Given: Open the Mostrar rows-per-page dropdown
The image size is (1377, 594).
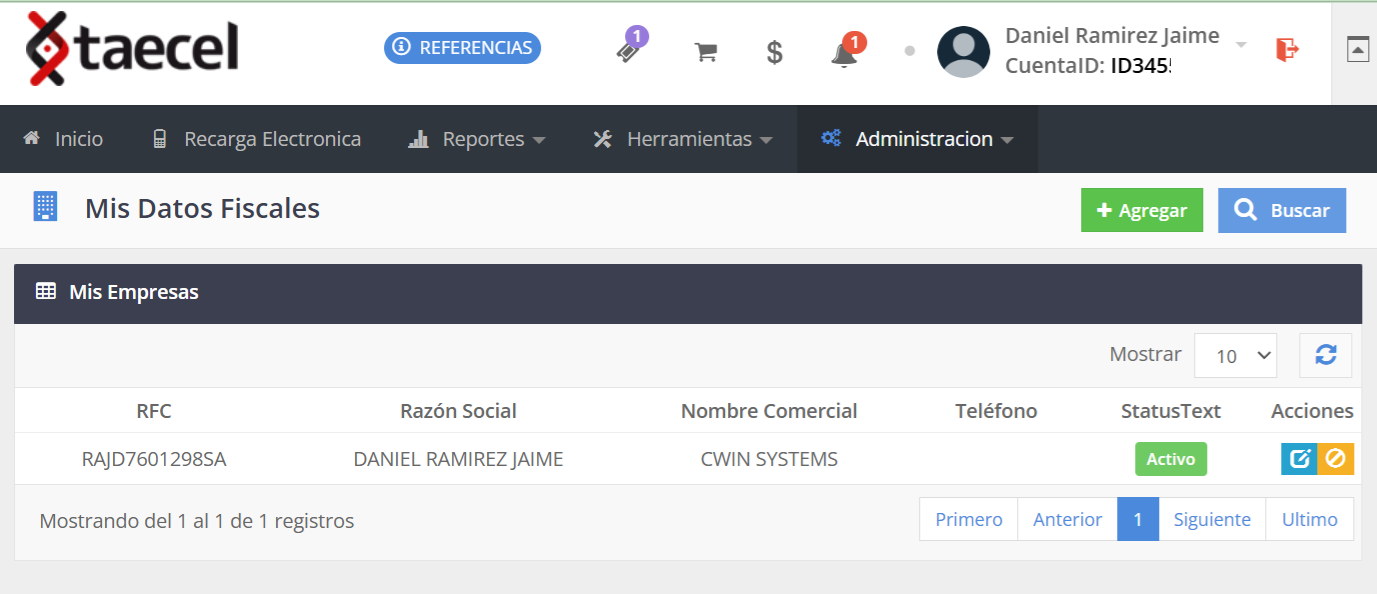Looking at the screenshot, I should [x=1235, y=356].
